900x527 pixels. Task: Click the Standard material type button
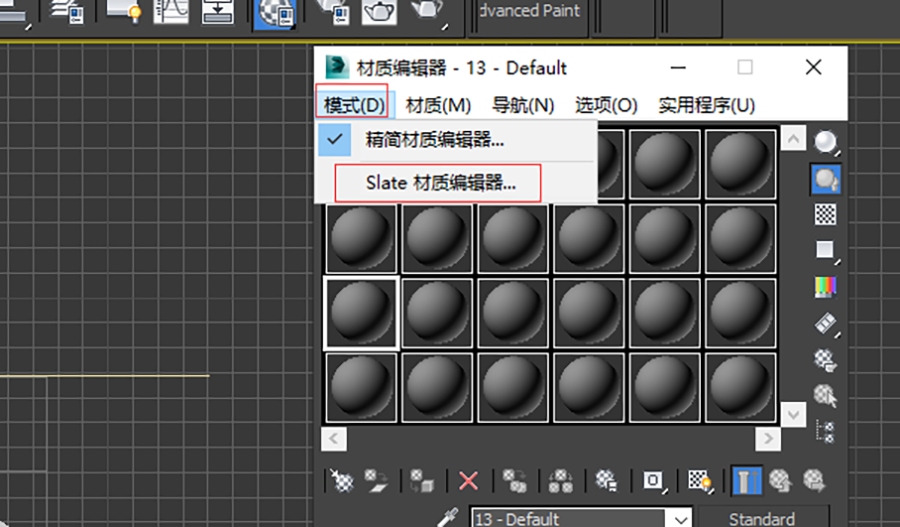click(x=762, y=518)
